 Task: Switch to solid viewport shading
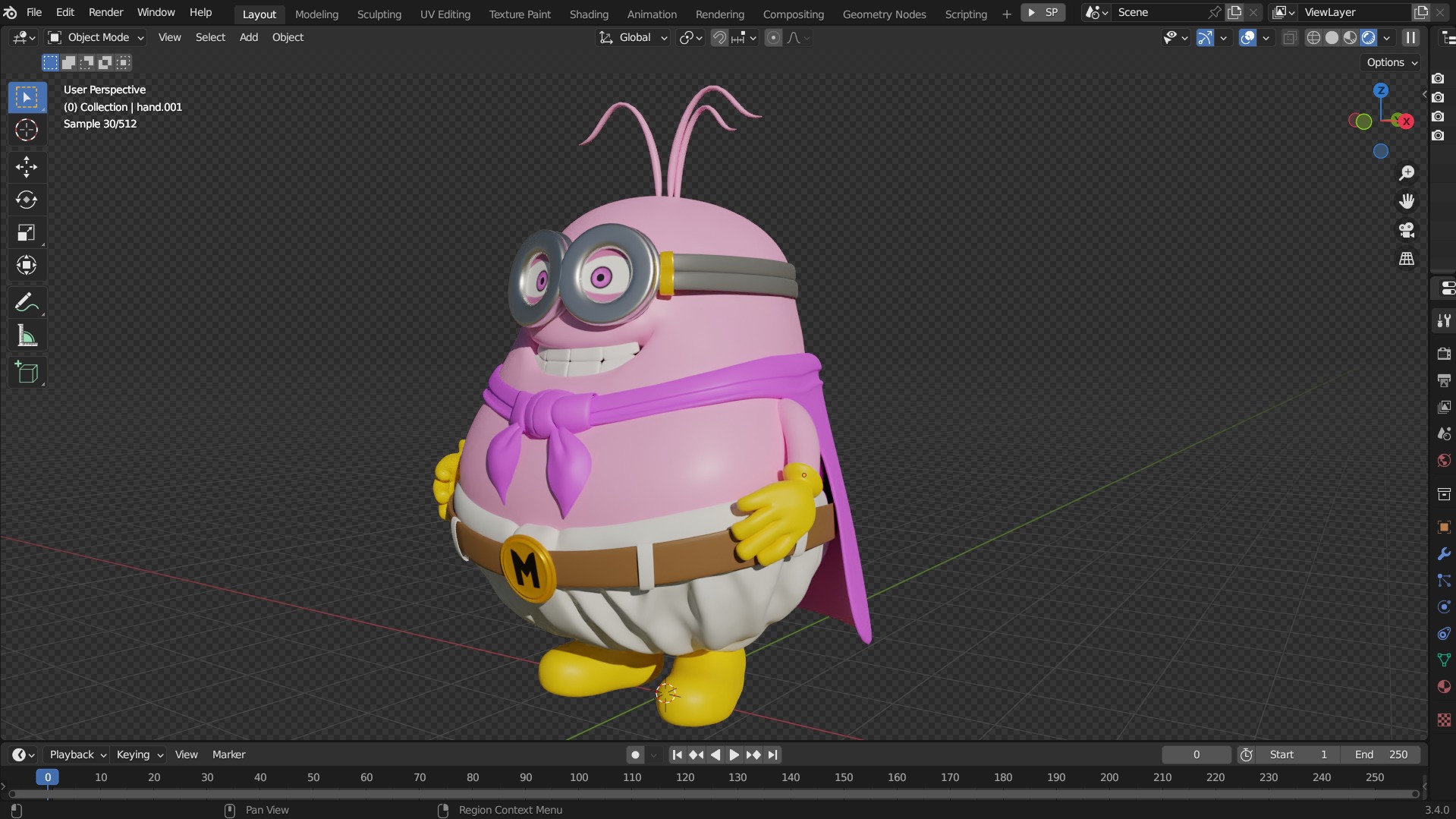point(1332,37)
